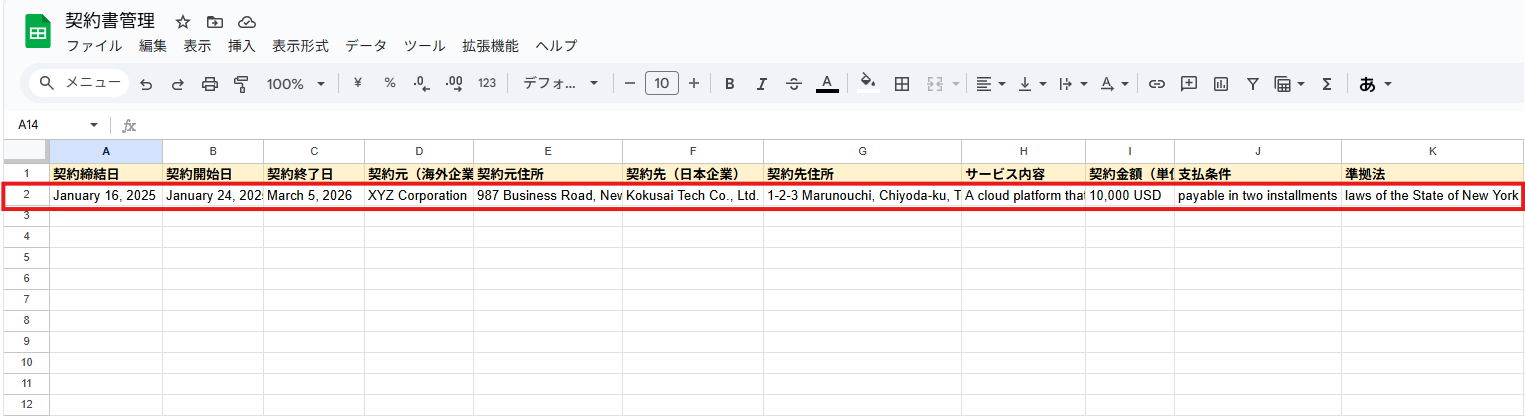This screenshot has height=416, width=1525.
Task: Open text rotation dropdown
Action: [1114, 84]
